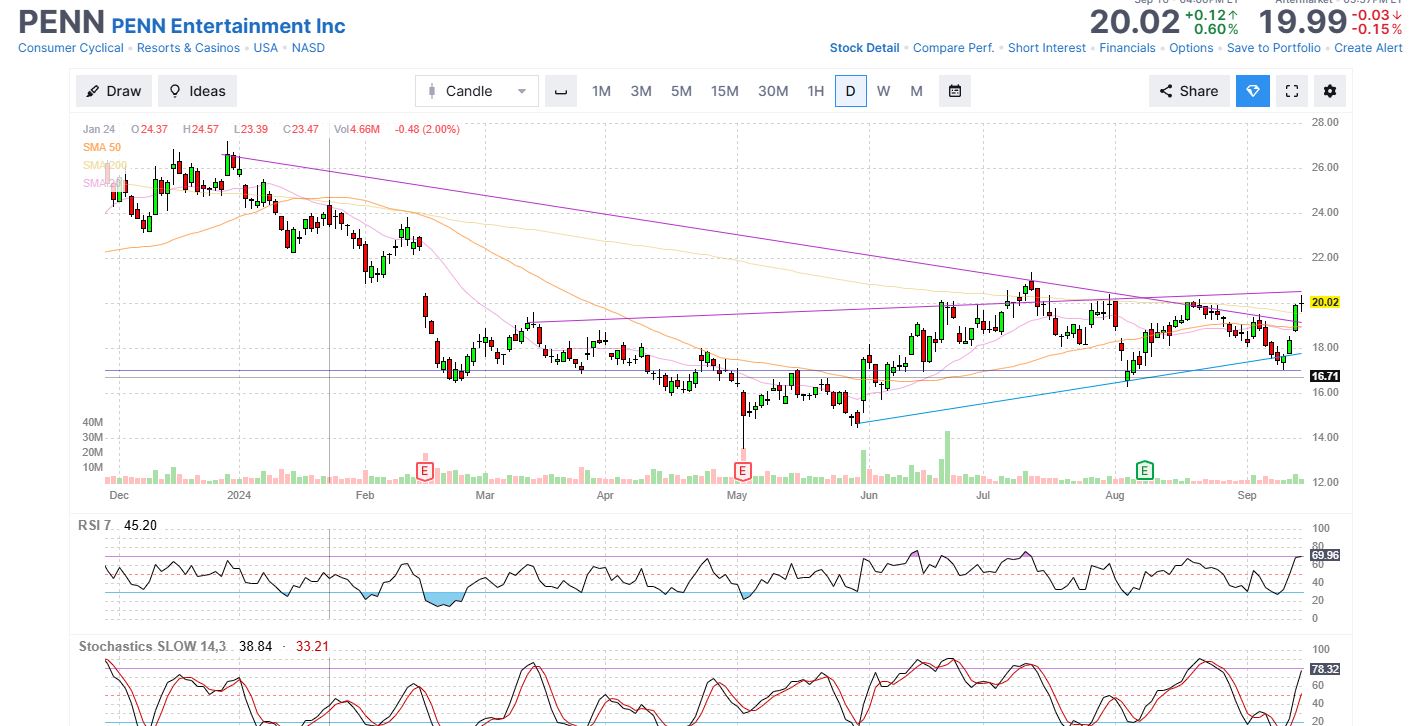Open the Financials tab link
1411x726 pixels.
(1127, 48)
